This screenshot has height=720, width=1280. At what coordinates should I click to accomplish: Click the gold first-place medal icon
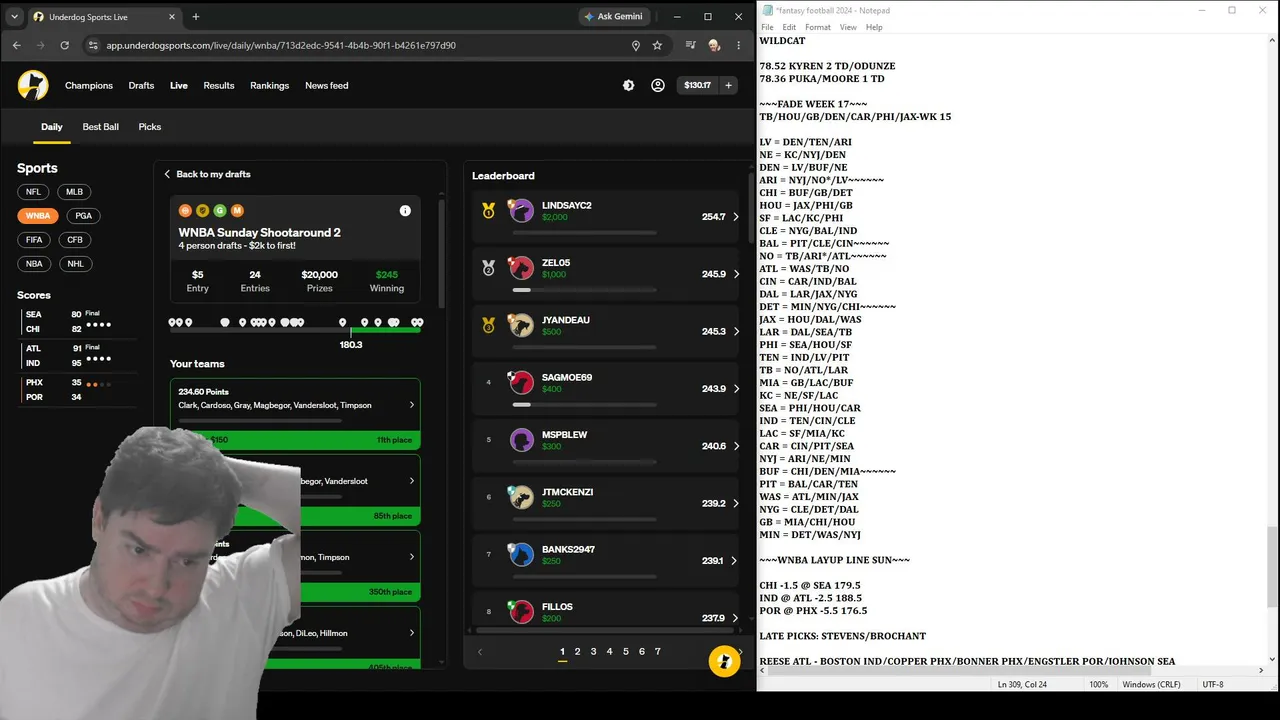pyautogui.click(x=489, y=211)
